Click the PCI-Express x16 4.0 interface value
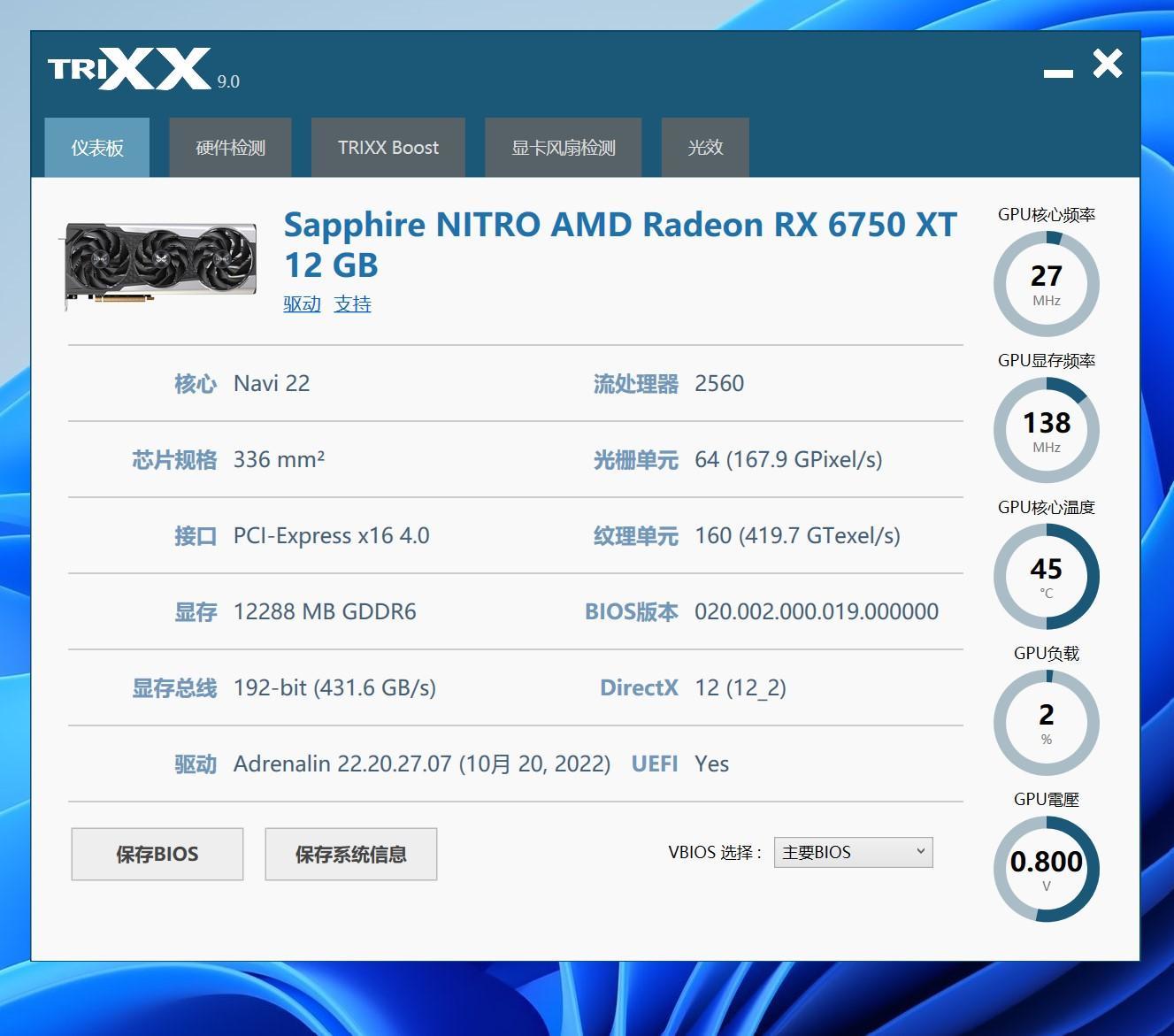1174x1036 pixels. [x=332, y=535]
